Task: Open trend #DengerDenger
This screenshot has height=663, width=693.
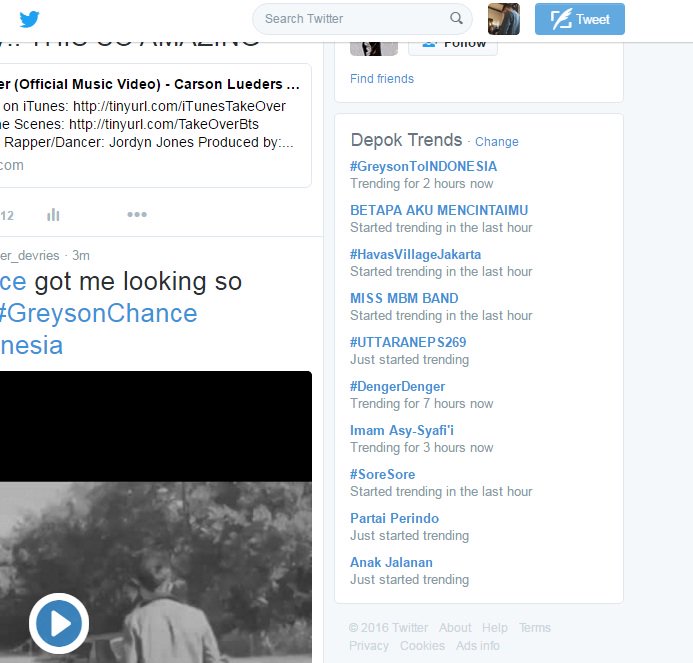Action: [397, 386]
